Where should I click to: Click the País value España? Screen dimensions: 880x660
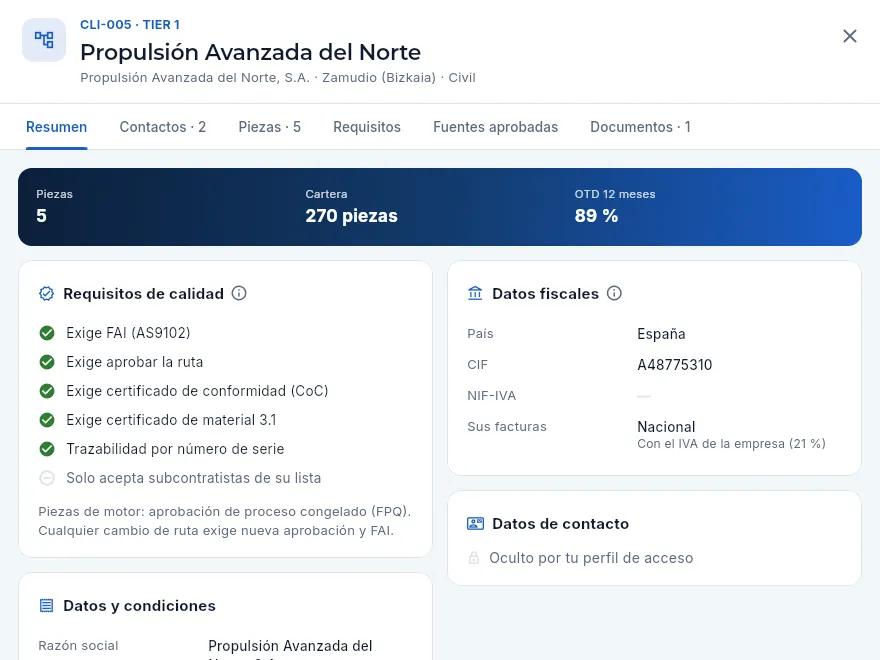coord(661,334)
